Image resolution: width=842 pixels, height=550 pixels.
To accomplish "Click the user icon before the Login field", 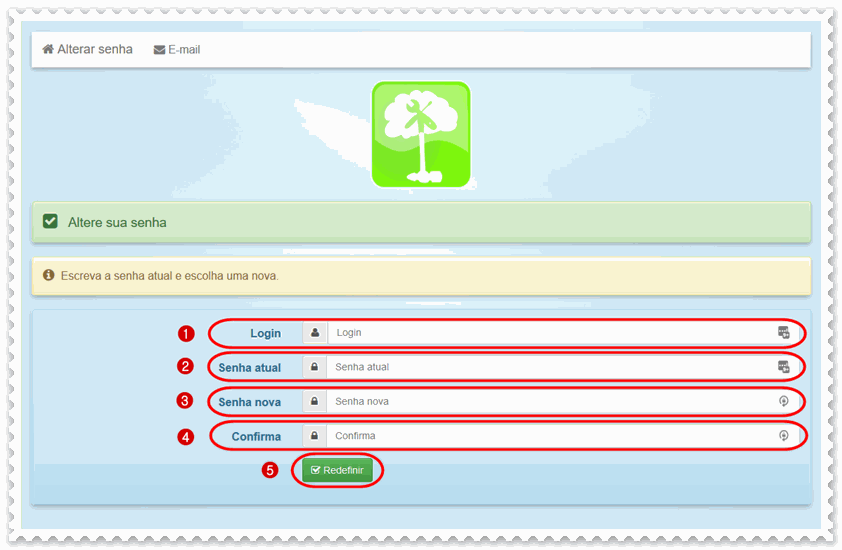I will pyautogui.click(x=315, y=333).
